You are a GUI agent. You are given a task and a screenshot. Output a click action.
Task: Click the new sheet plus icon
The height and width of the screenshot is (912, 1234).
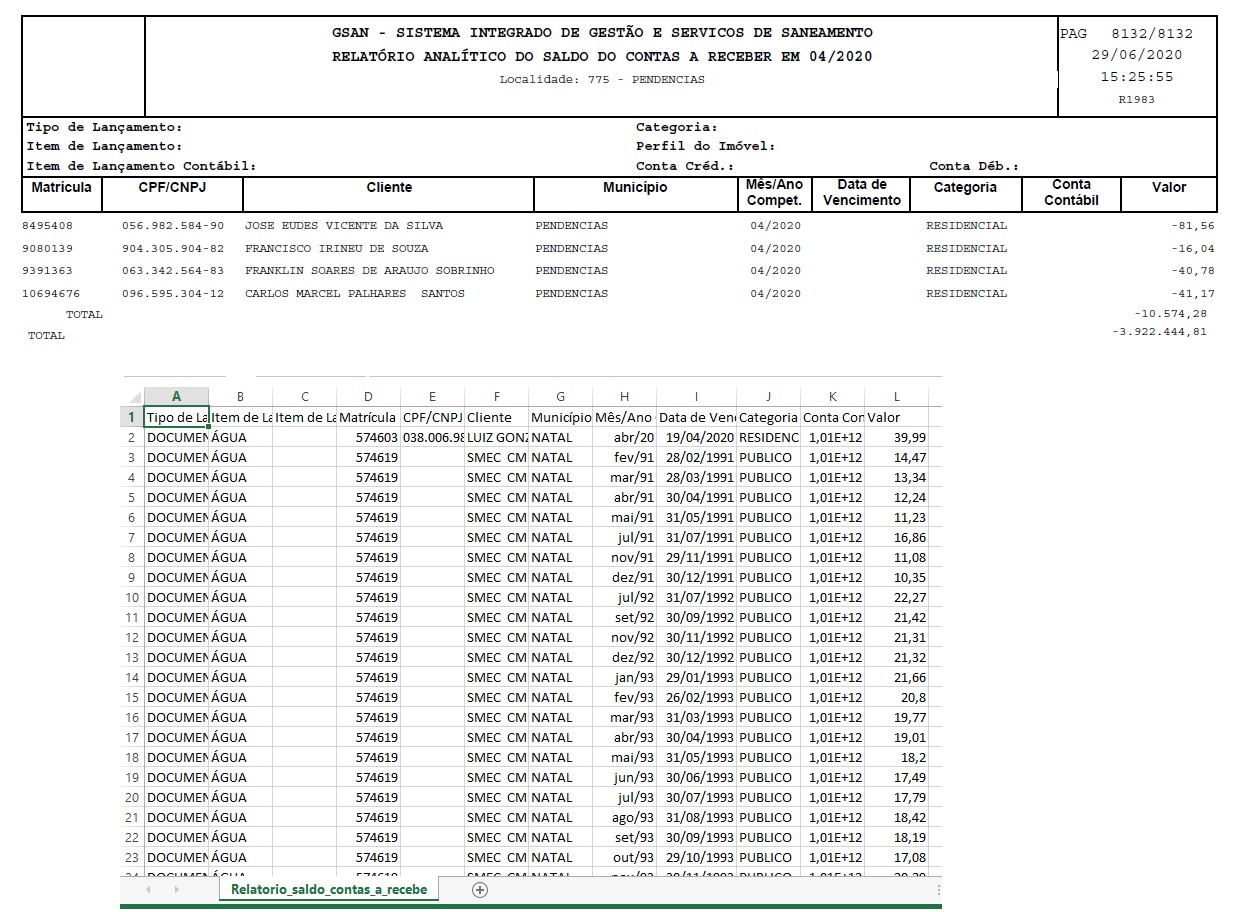pyautogui.click(x=479, y=889)
